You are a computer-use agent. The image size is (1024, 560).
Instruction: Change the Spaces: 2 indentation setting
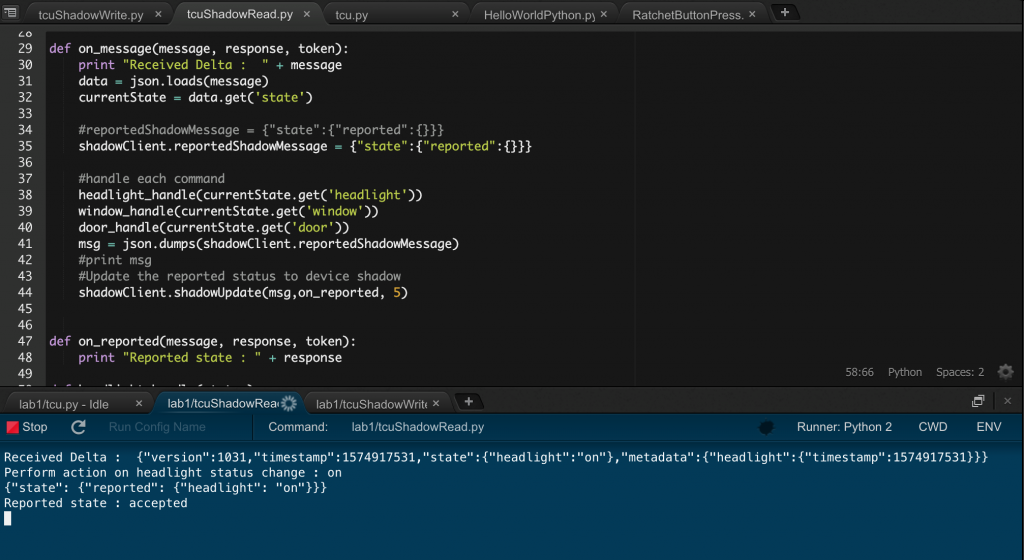point(960,372)
